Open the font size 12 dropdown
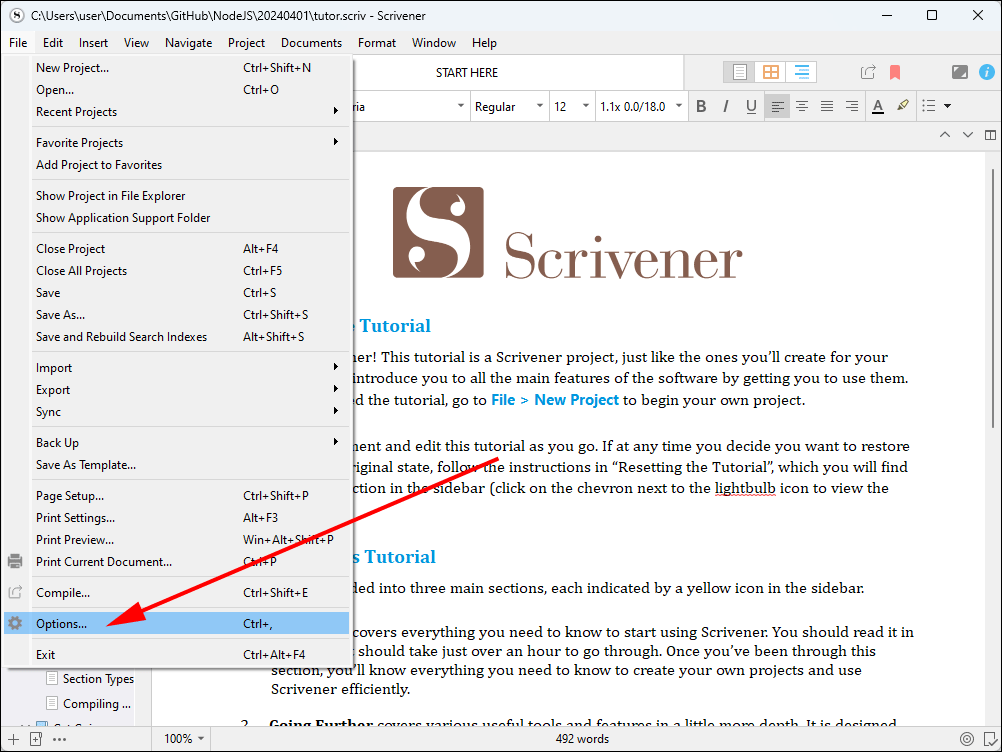Screen dimensions: 1002x752 571,107
